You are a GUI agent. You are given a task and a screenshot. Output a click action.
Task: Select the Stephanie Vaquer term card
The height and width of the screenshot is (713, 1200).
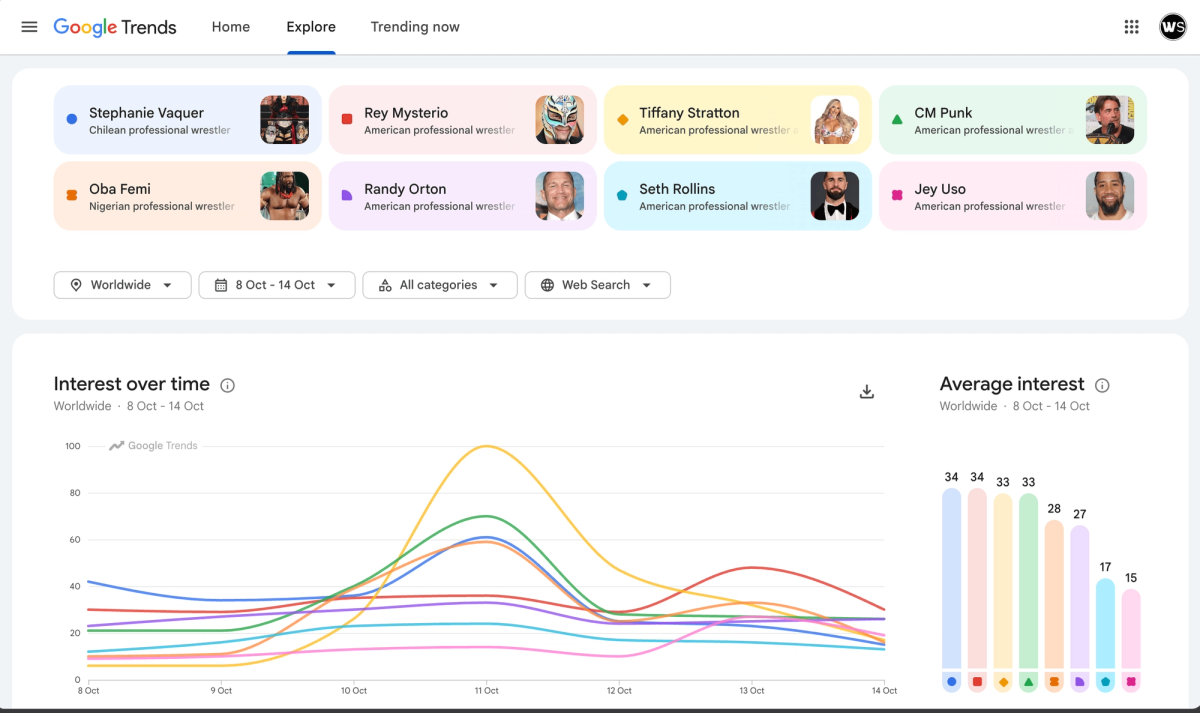188,120
